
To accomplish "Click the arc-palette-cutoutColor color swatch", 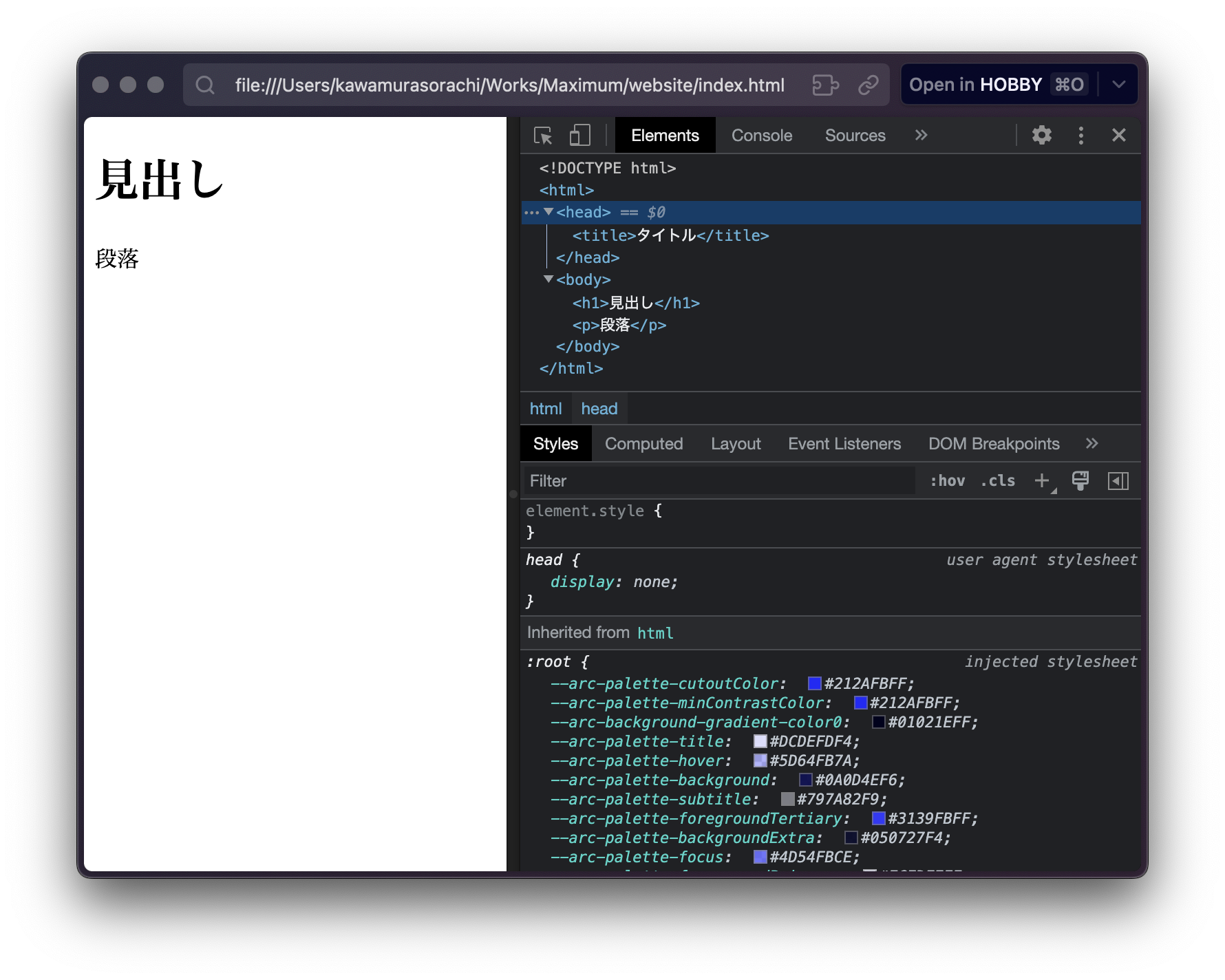I will click(x=814, y=683).
